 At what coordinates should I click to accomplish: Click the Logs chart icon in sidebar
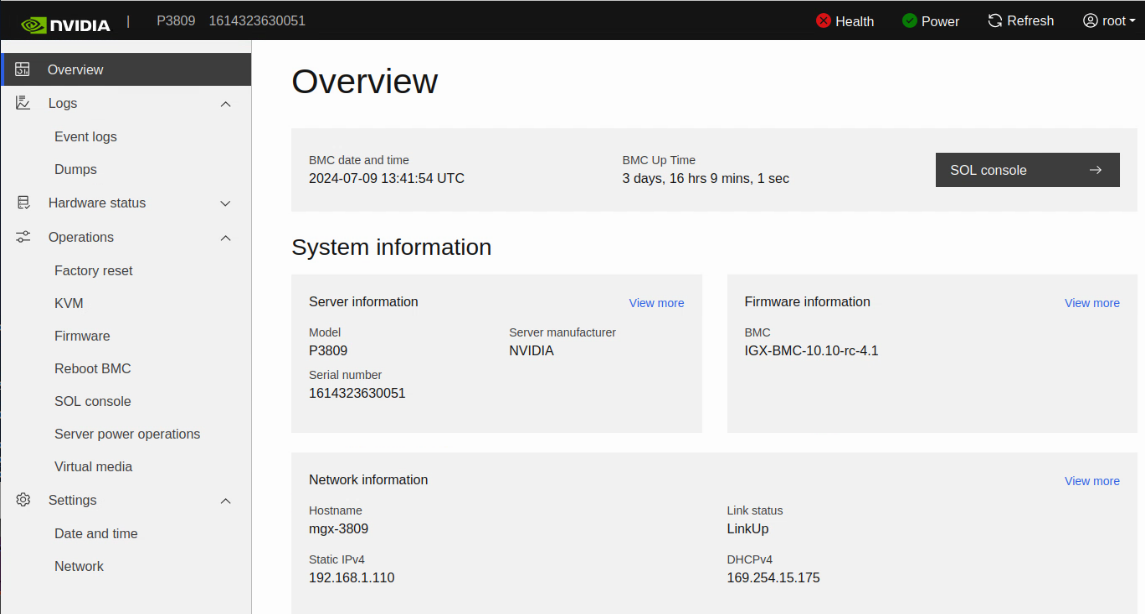click(x=23, y=103)
